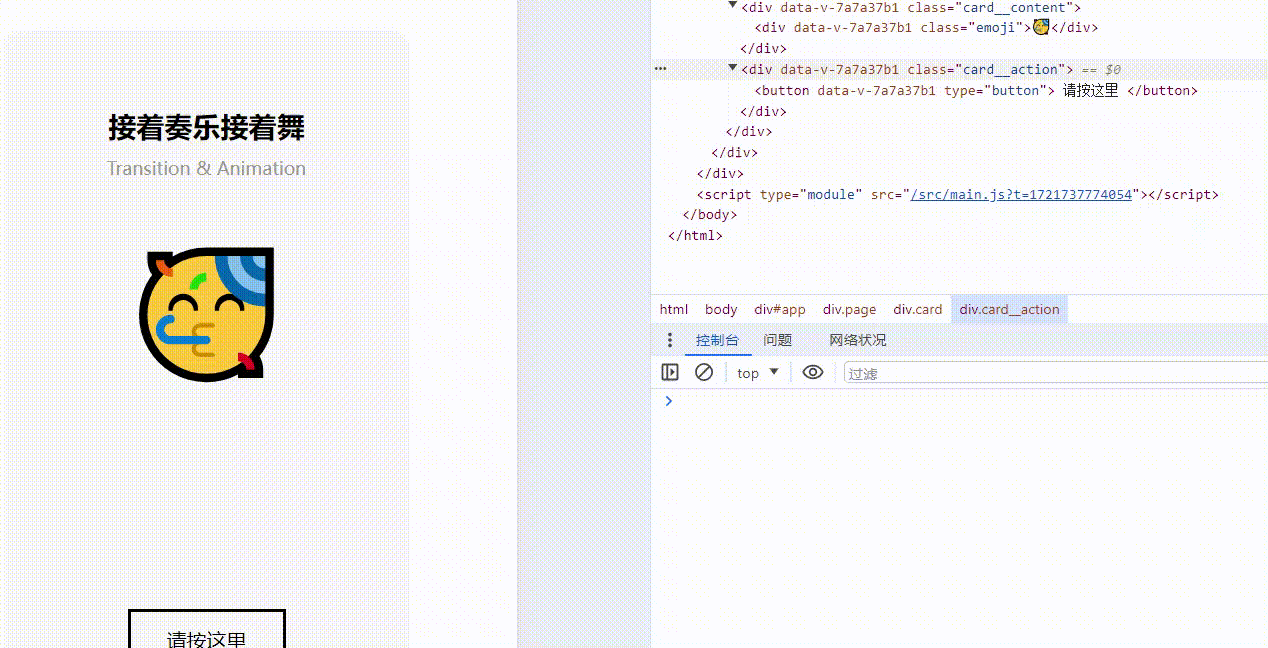Collapse the div.card__action DOM node

(x=732, y=69)
